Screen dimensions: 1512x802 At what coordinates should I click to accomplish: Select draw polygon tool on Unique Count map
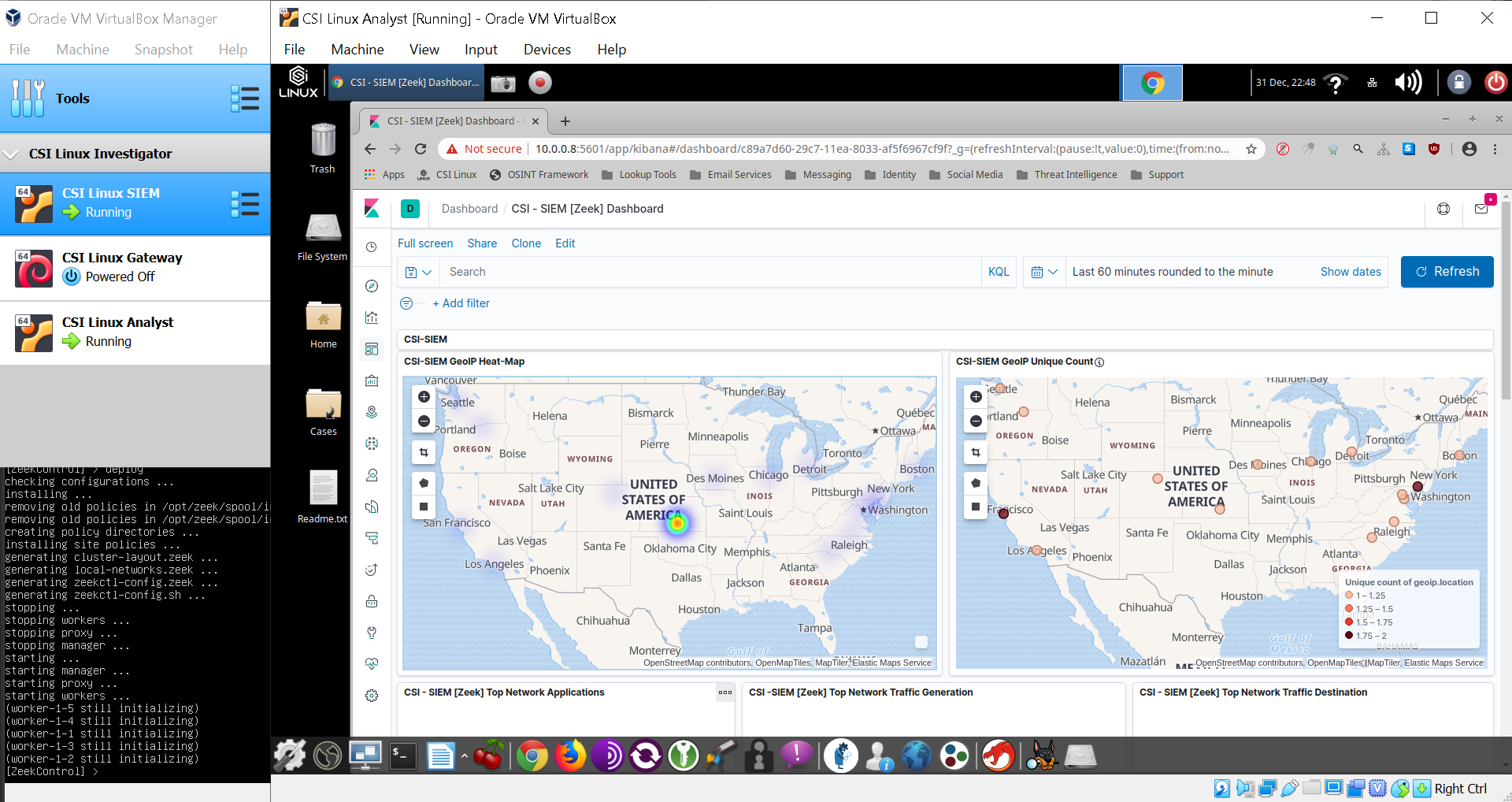click(x=976, y=483)
